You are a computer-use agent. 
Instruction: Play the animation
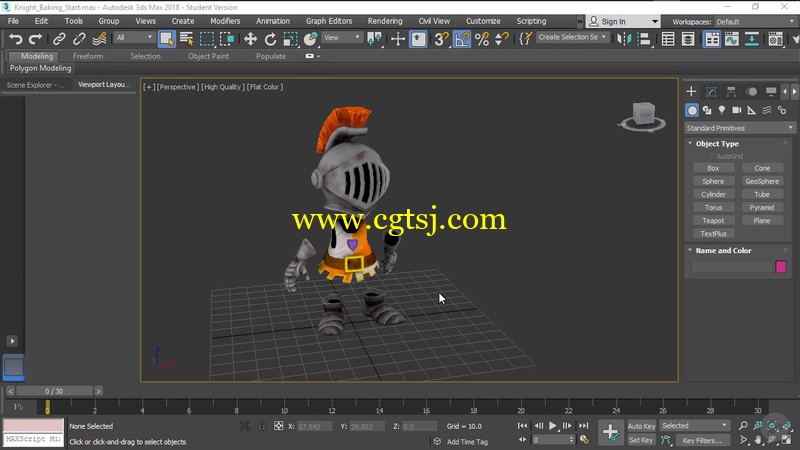click(553, 426)
